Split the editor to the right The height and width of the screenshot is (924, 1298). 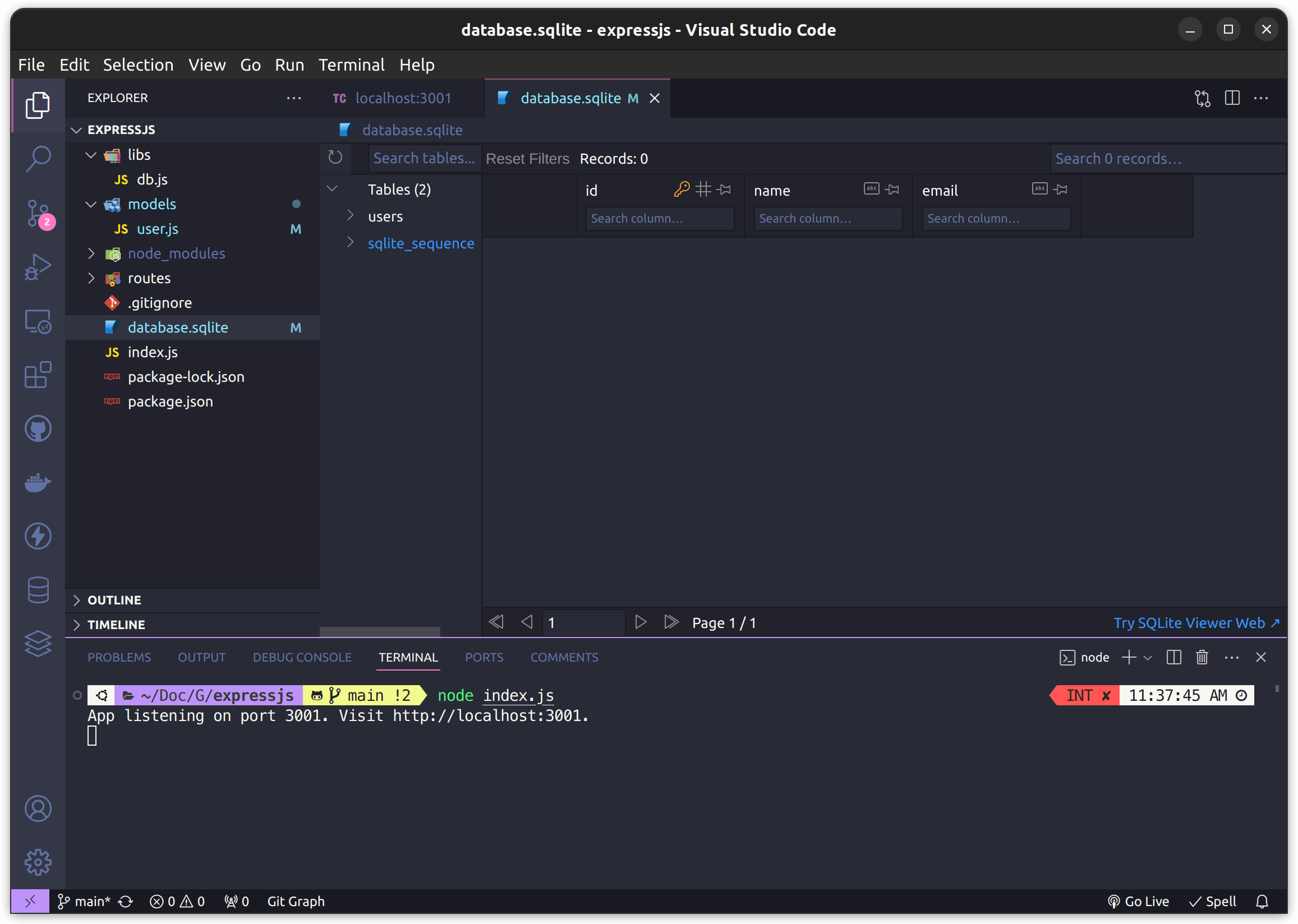[1232, 99]
